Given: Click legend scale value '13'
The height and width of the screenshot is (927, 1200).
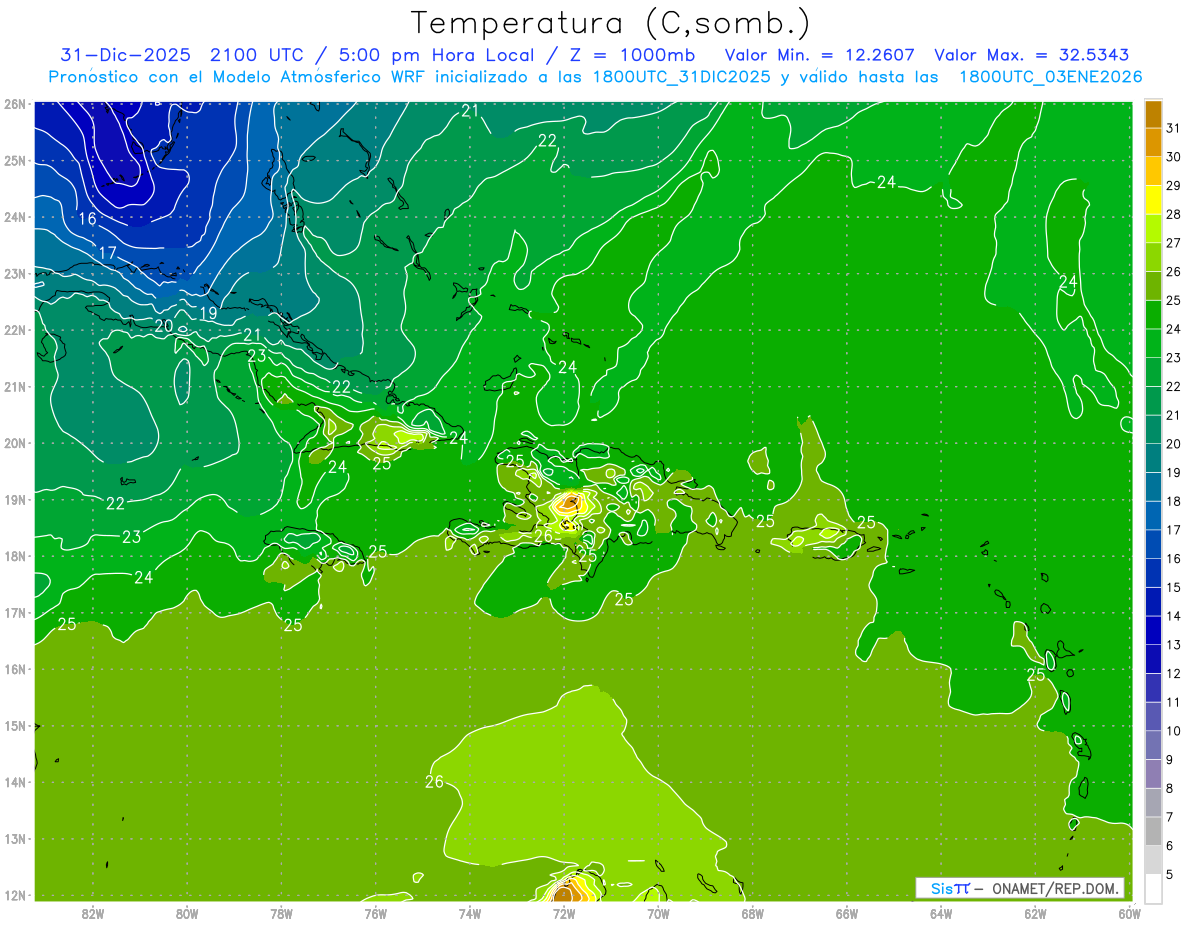Looking at the screenshot, I should (1174, 645).
